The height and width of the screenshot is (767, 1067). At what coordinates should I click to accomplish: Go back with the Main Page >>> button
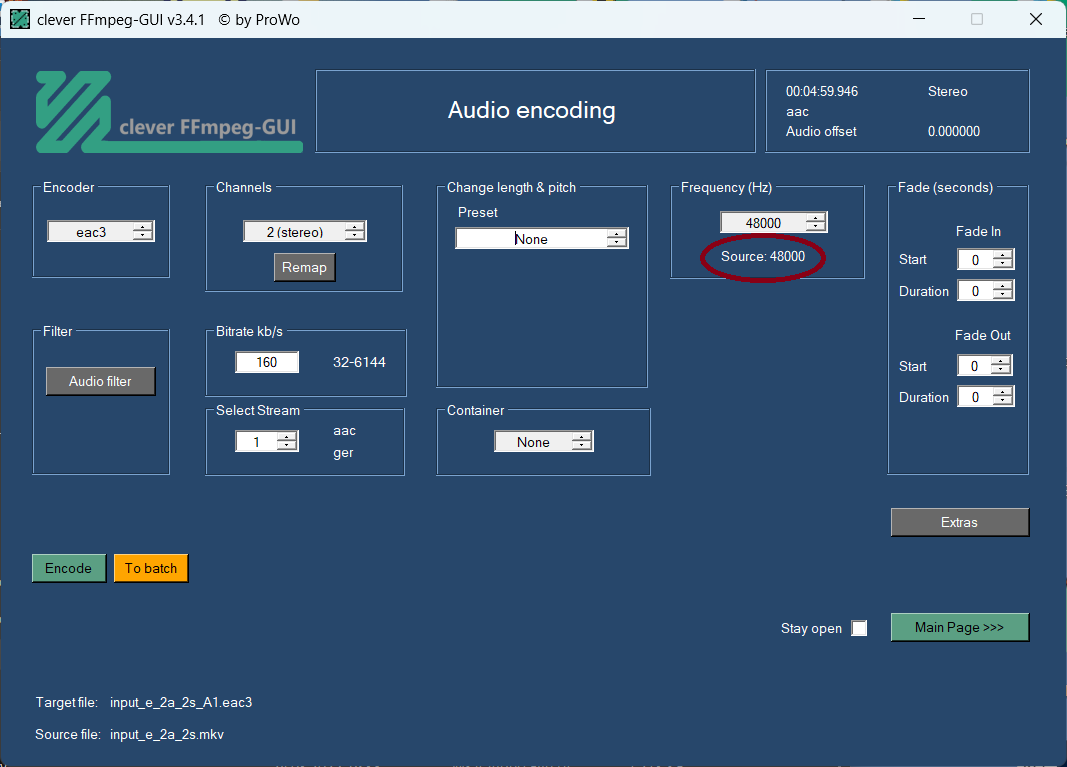click(x=959, y=627)
